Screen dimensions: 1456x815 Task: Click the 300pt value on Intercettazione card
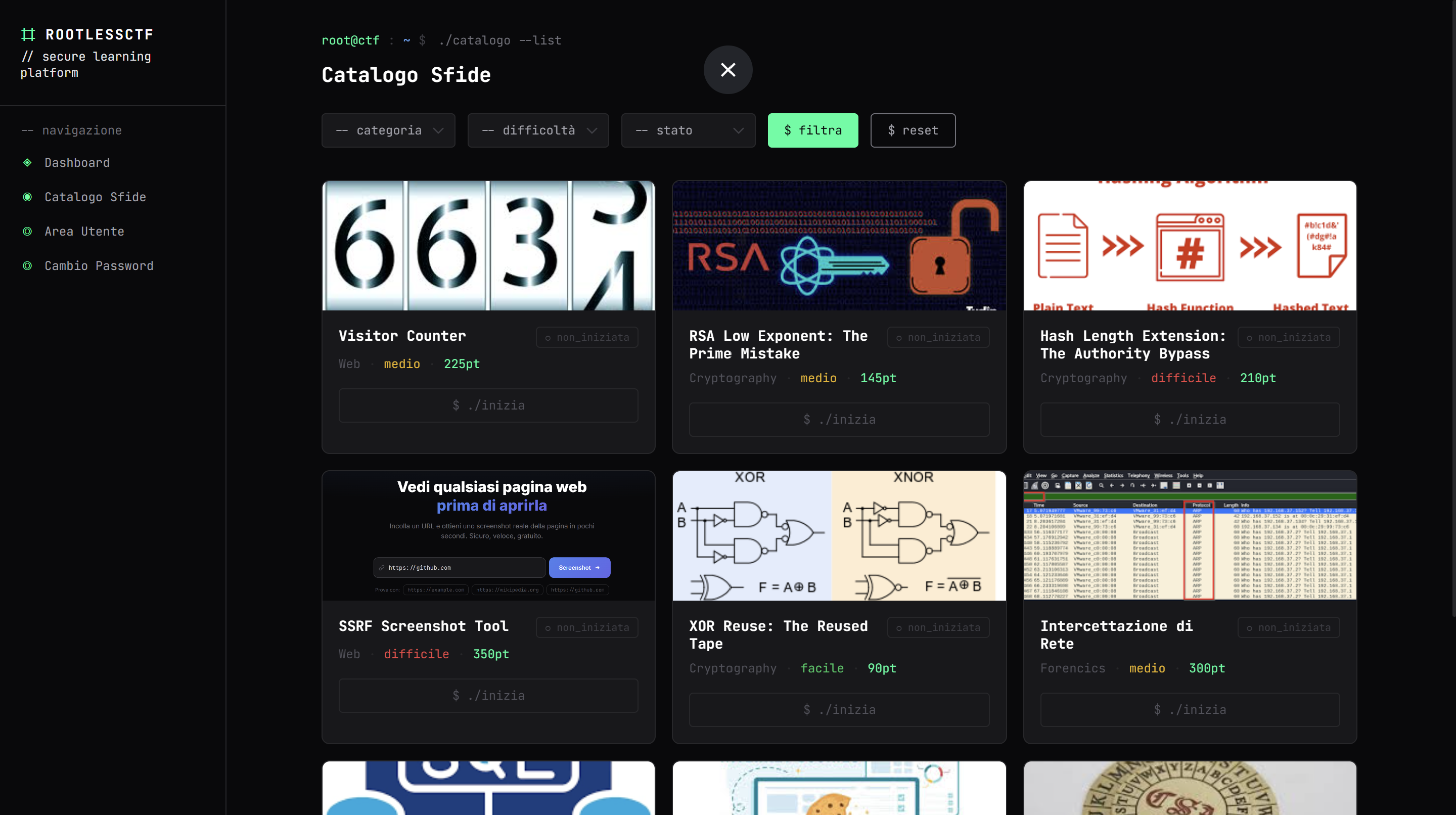point(1207,668)
